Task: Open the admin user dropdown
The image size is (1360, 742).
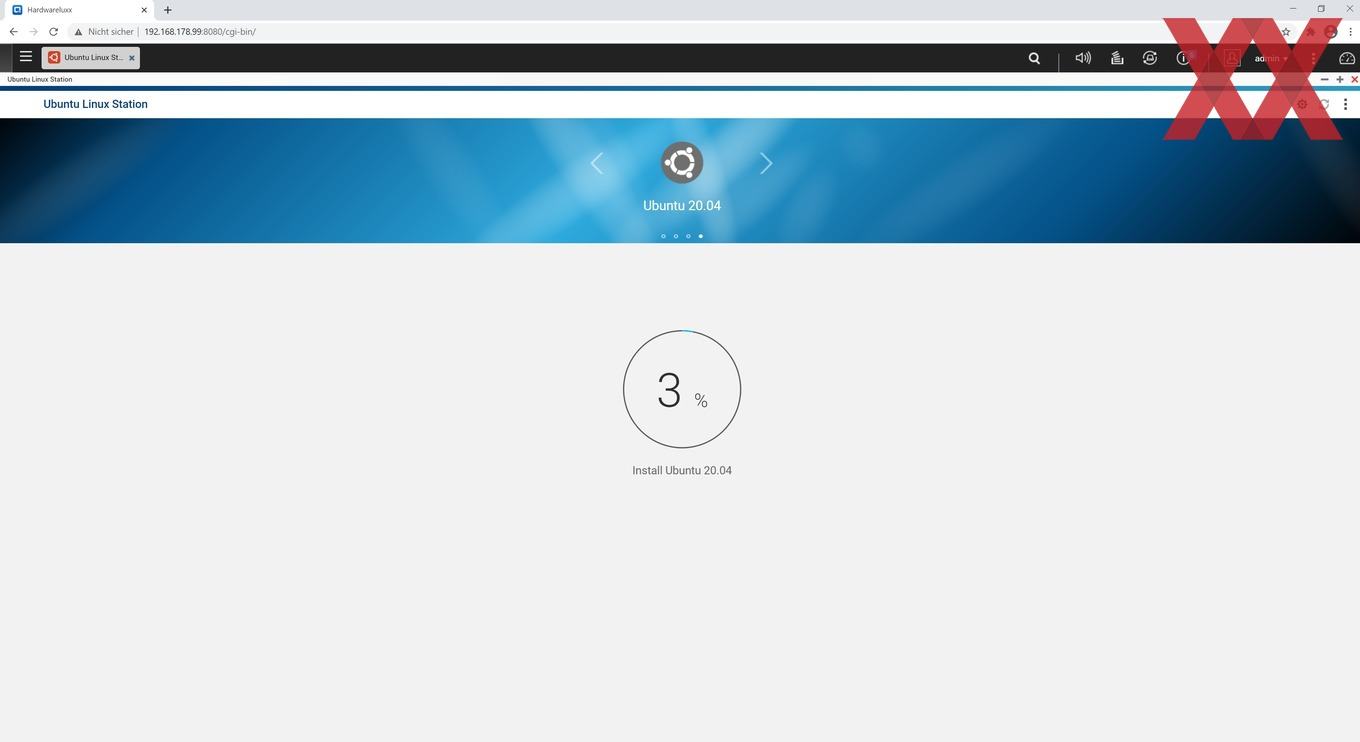Action: (x=1271, y=58)
